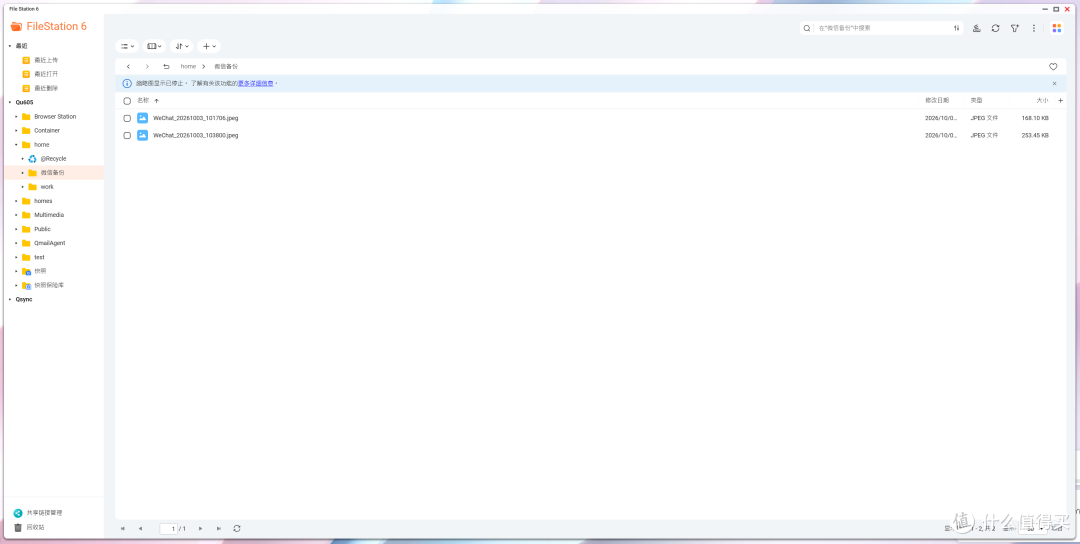1080x544 pixels.
Task: Check the box for WeChat_20261003_101706.jpeg
Action: (127, 118)
